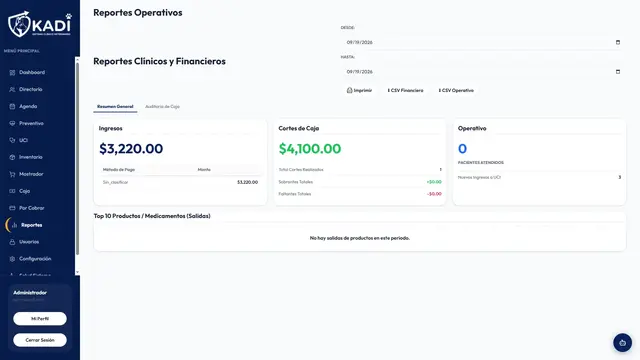The image size is (640, 360).
Task: Click the sidebar scroll down arrow
Action: [77, 272]
